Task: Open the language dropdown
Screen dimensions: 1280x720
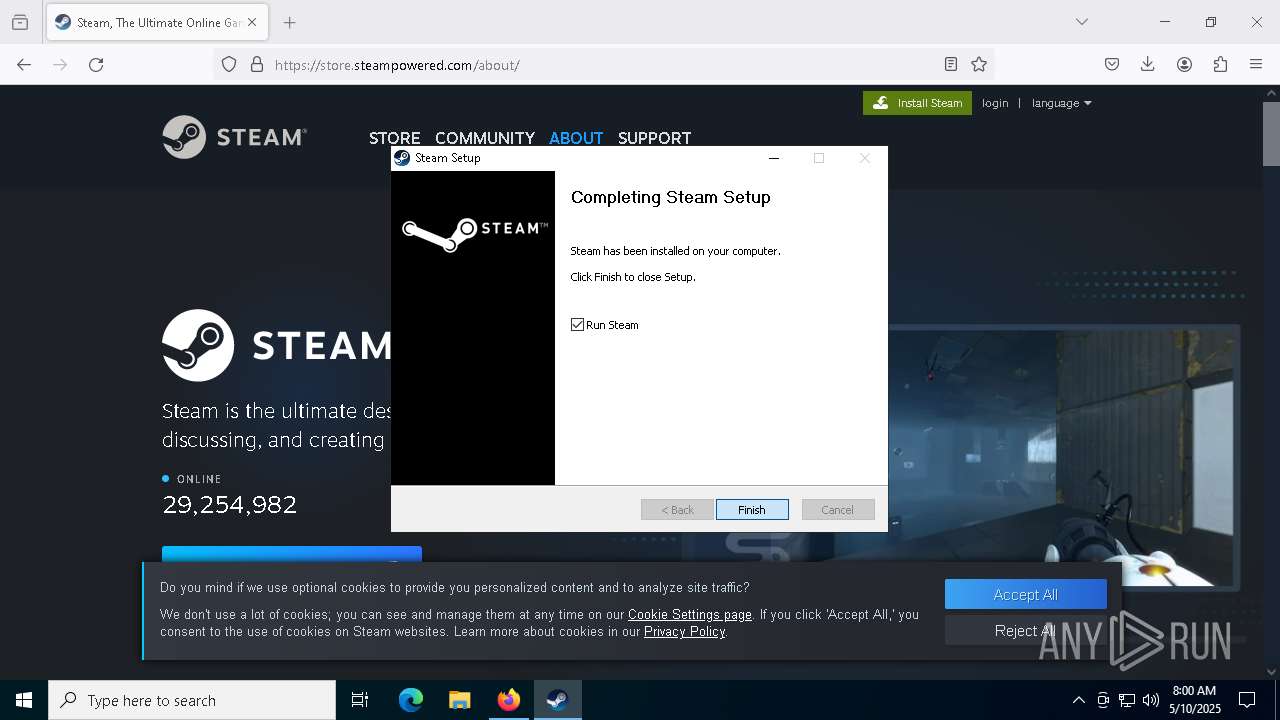Action: coord(1061,103)
